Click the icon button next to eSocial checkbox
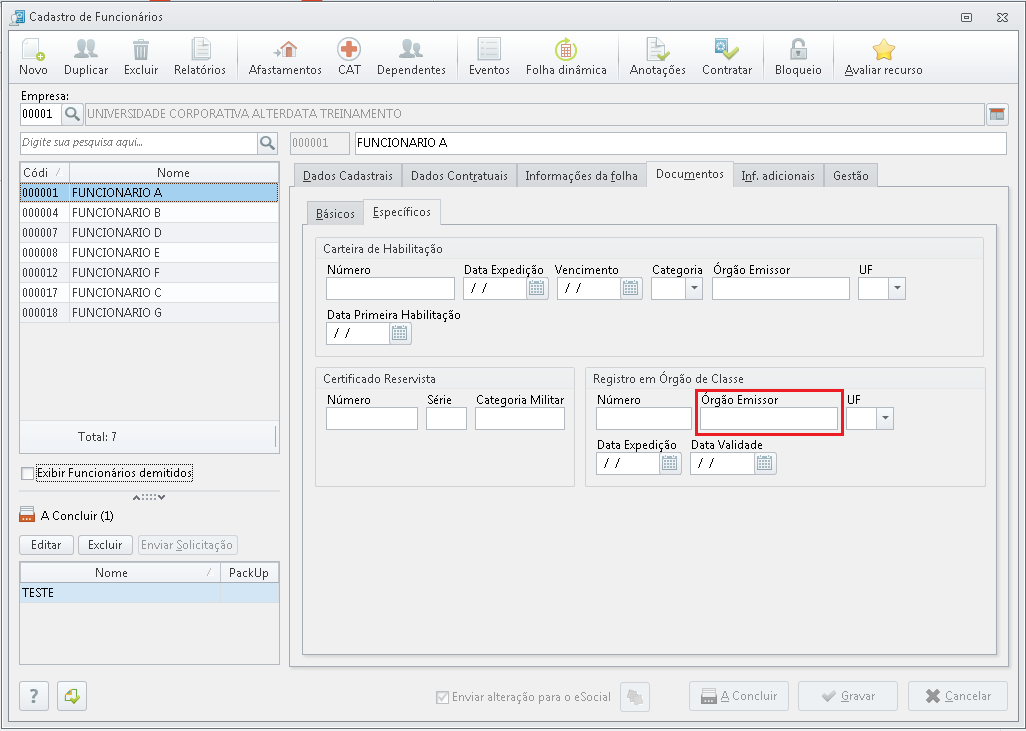The width and height of the screenshot is (1026, 731). point(635,696)
